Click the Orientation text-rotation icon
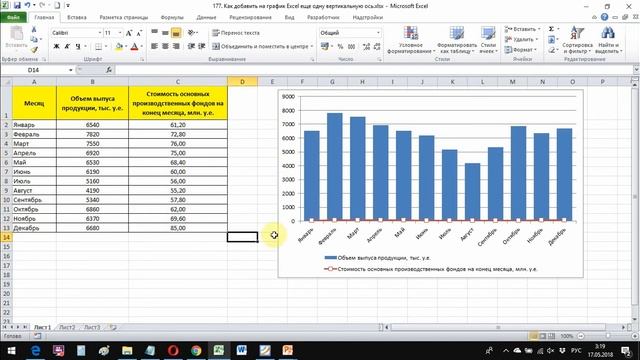The height and width of the screenshot is (360, 640). (x=191, y=33)
